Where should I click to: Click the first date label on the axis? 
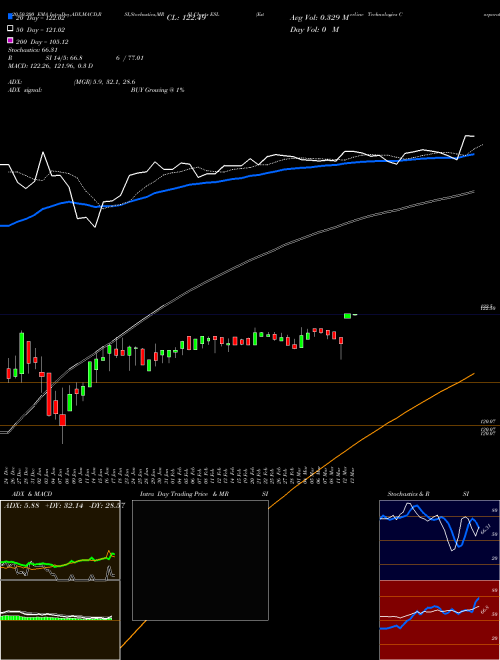[8, 474]
